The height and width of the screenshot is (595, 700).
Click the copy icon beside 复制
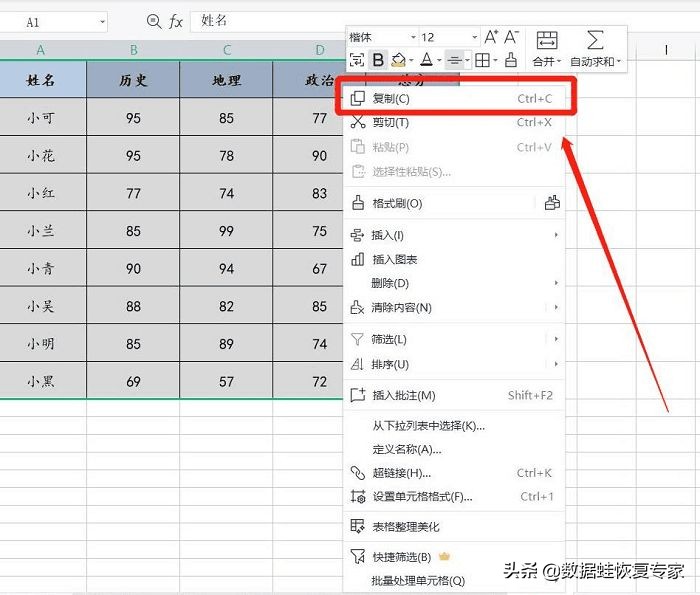coord(358,98)
